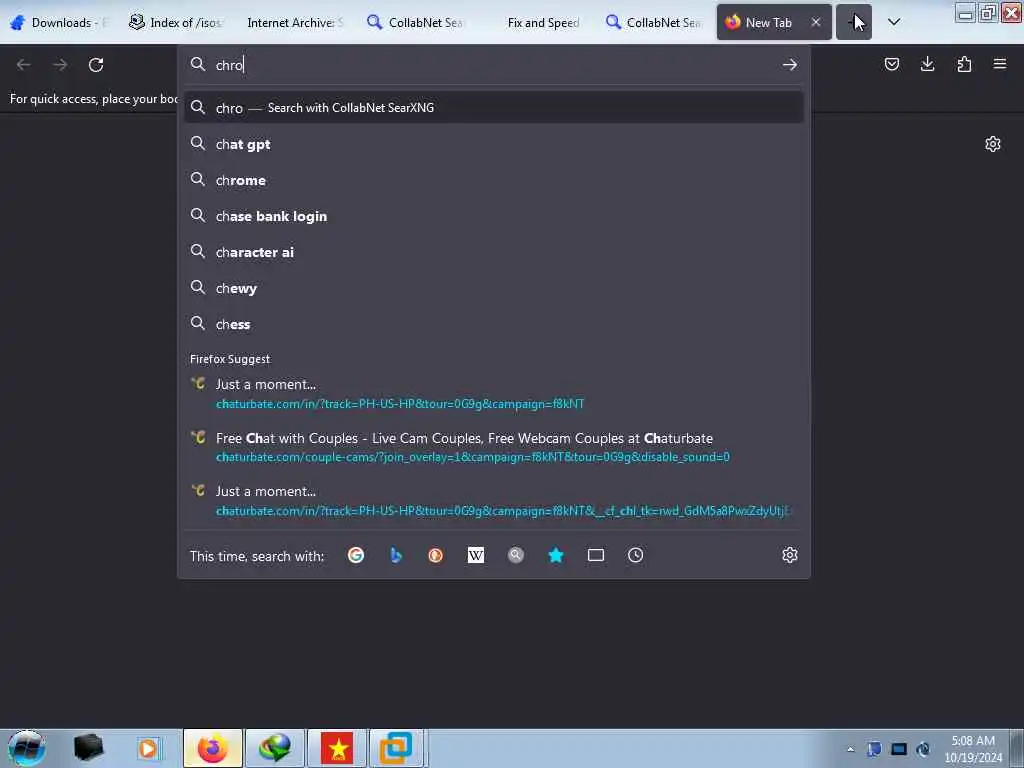Open media player taskbar icon
The height and width of the screenshot is (768, 1024).
(148, 748)
